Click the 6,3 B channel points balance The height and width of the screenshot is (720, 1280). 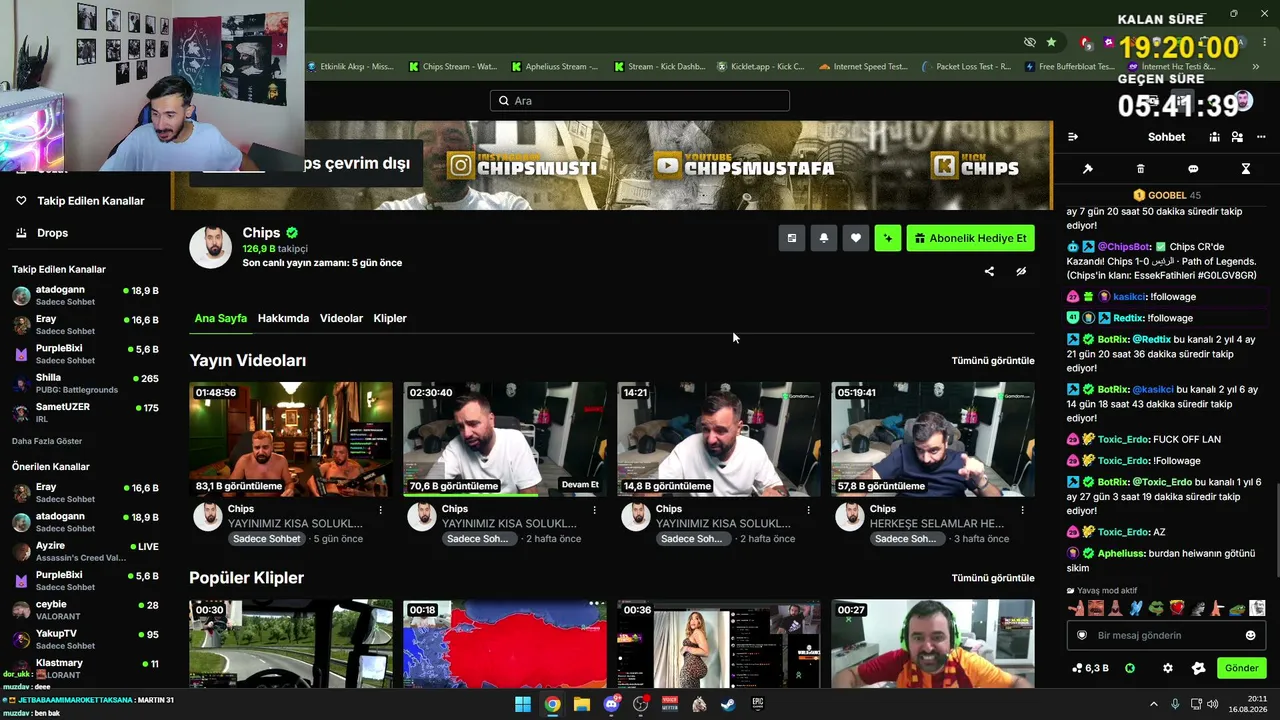(x=1090, y=668)
